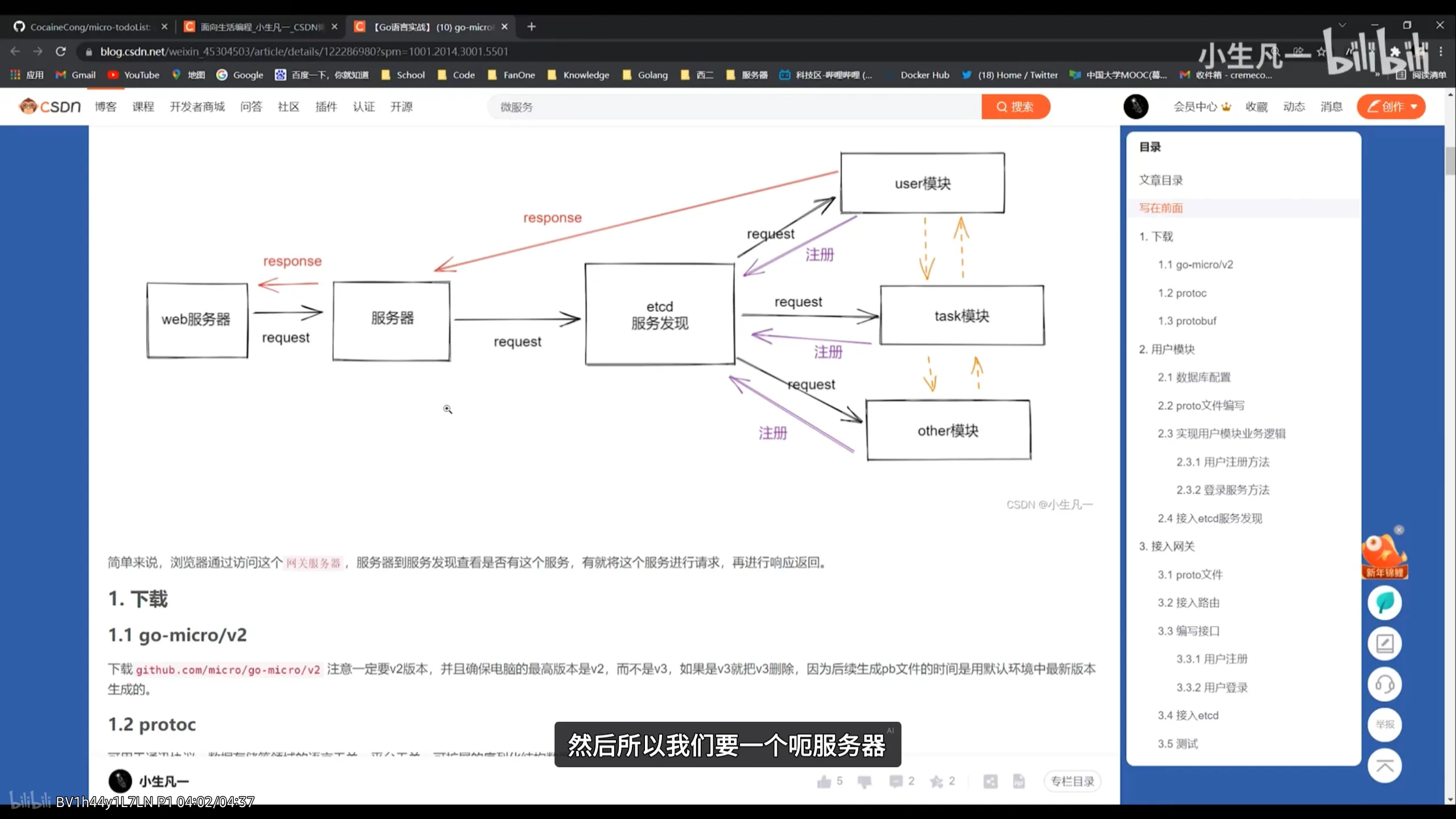Screen dimensions: 1456x819
Task: Click the share icon in bottom bar
Action: click(x=990, y=781)
